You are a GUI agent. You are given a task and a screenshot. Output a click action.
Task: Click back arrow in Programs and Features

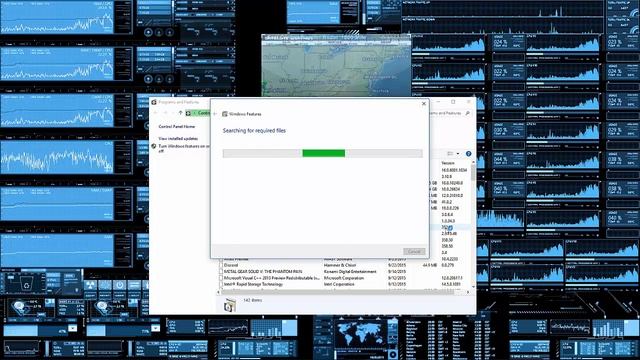(156, 113)
